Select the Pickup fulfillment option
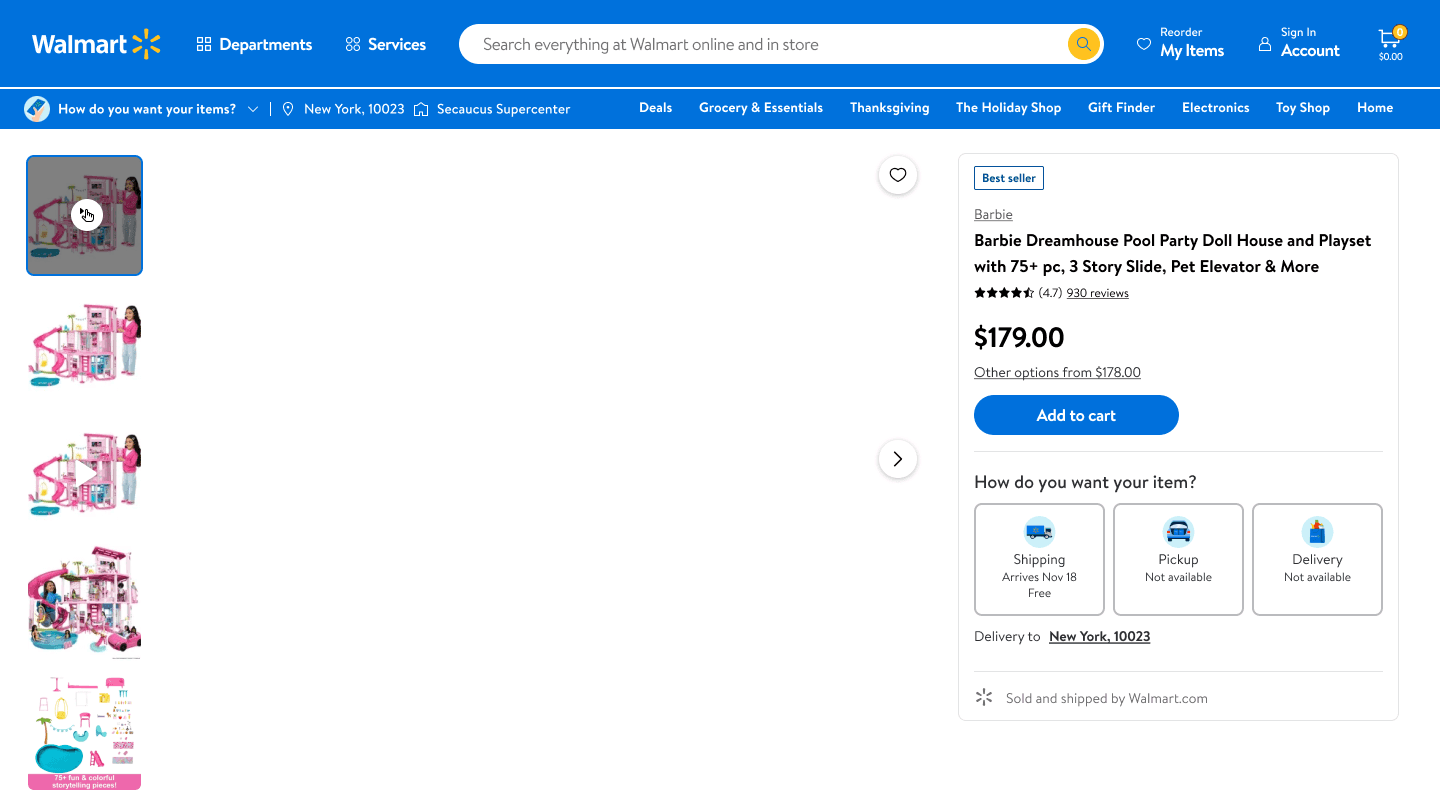Screen dimensions: 1440x812 [x=1178, y=559]
